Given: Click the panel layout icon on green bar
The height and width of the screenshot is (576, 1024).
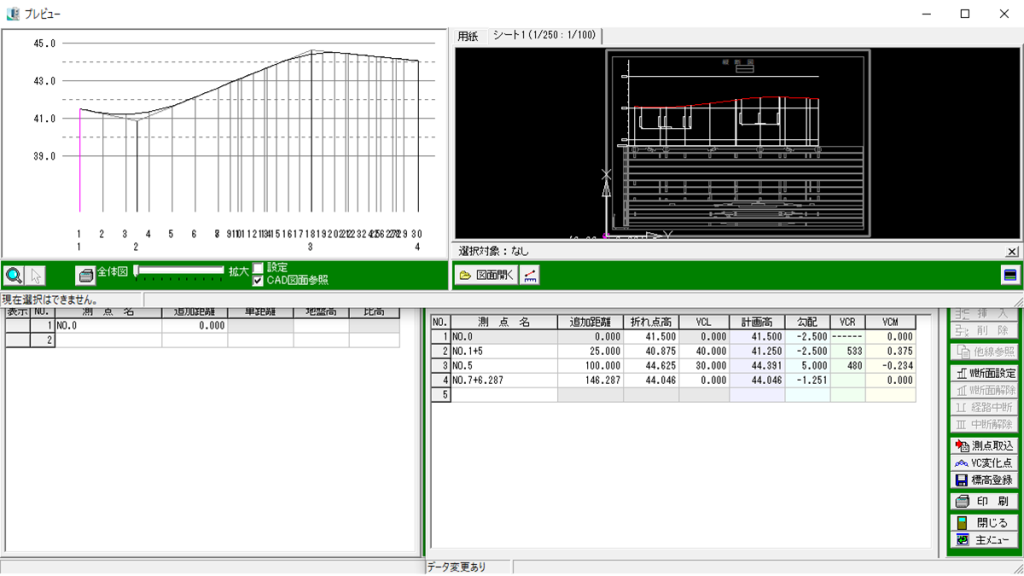Looking at the screenshot, I should [x=1009, y=276].
